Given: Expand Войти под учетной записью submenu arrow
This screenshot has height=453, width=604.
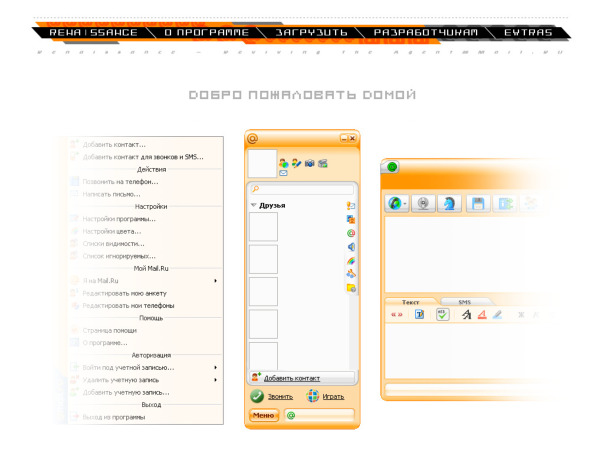Looking at the screenshot, I should (215, 367).
